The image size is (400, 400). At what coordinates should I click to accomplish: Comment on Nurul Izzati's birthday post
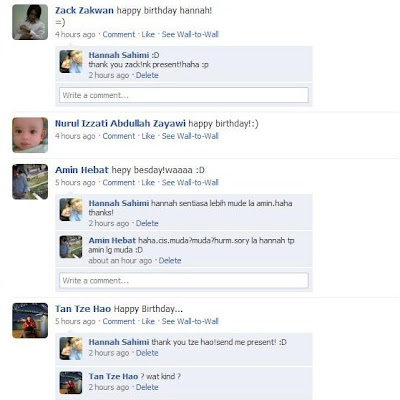pos(119,136)
